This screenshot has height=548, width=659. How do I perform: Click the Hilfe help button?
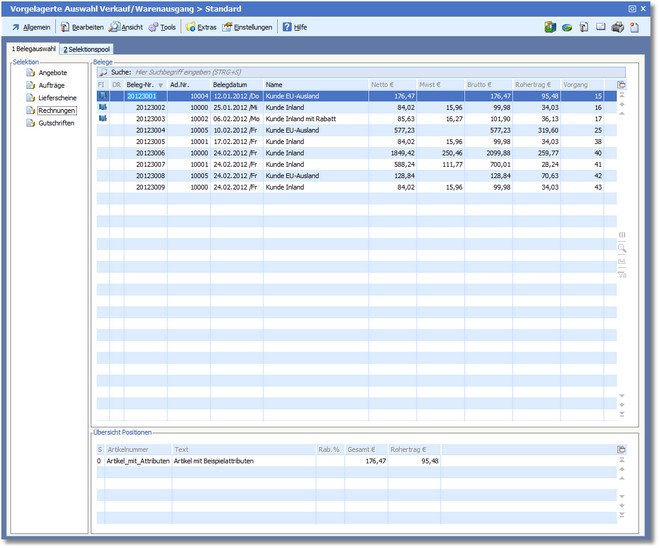point(295,27)
